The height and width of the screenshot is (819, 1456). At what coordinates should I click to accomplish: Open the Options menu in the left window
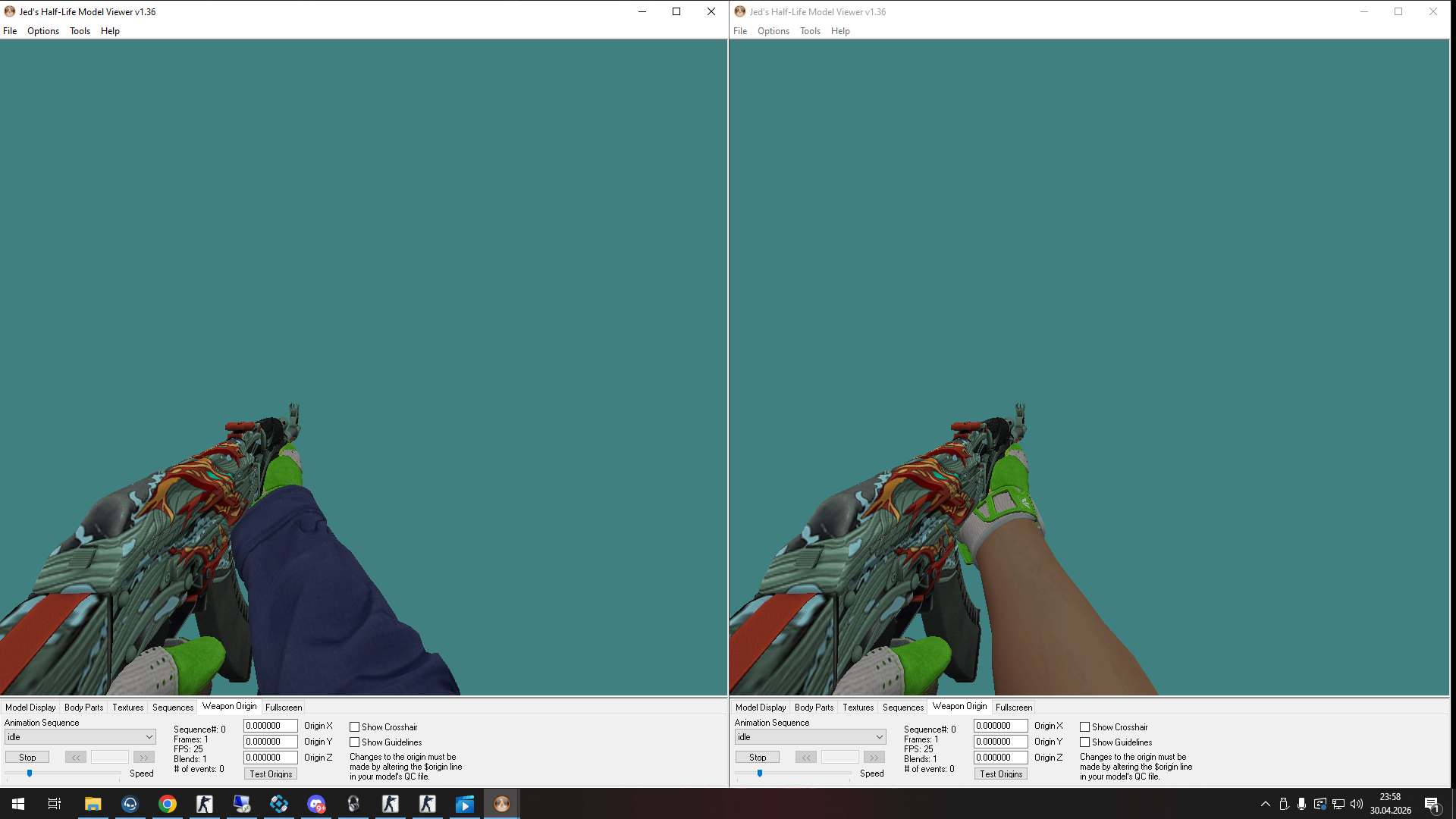coord(43,31)
